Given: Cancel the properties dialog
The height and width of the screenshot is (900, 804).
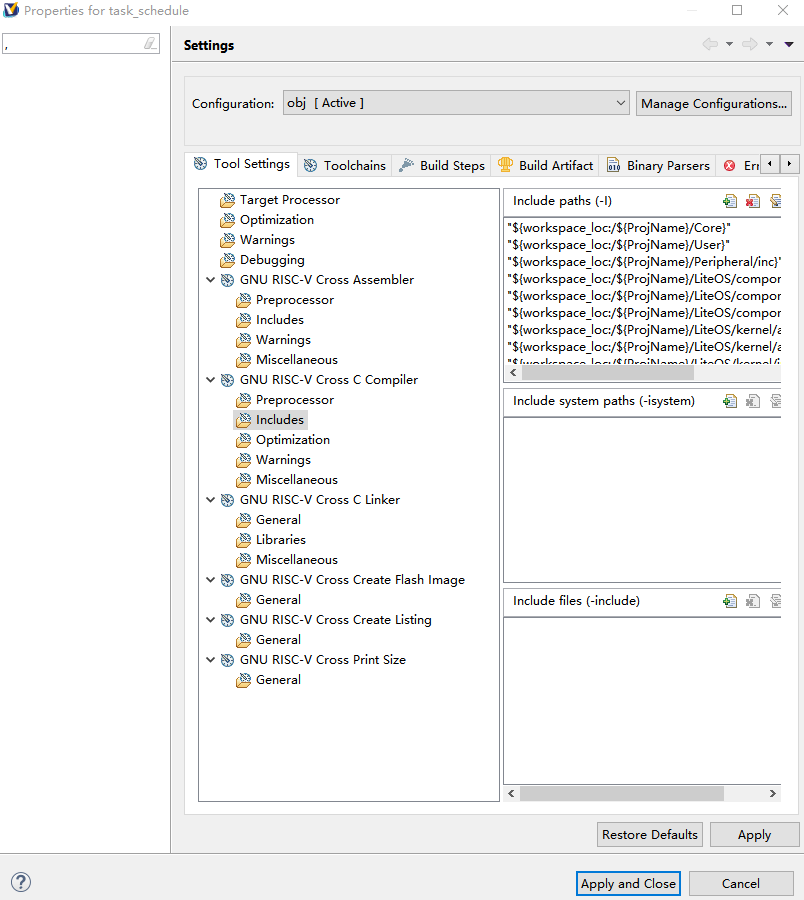Looking at the screenshot, I should point(741,883).
